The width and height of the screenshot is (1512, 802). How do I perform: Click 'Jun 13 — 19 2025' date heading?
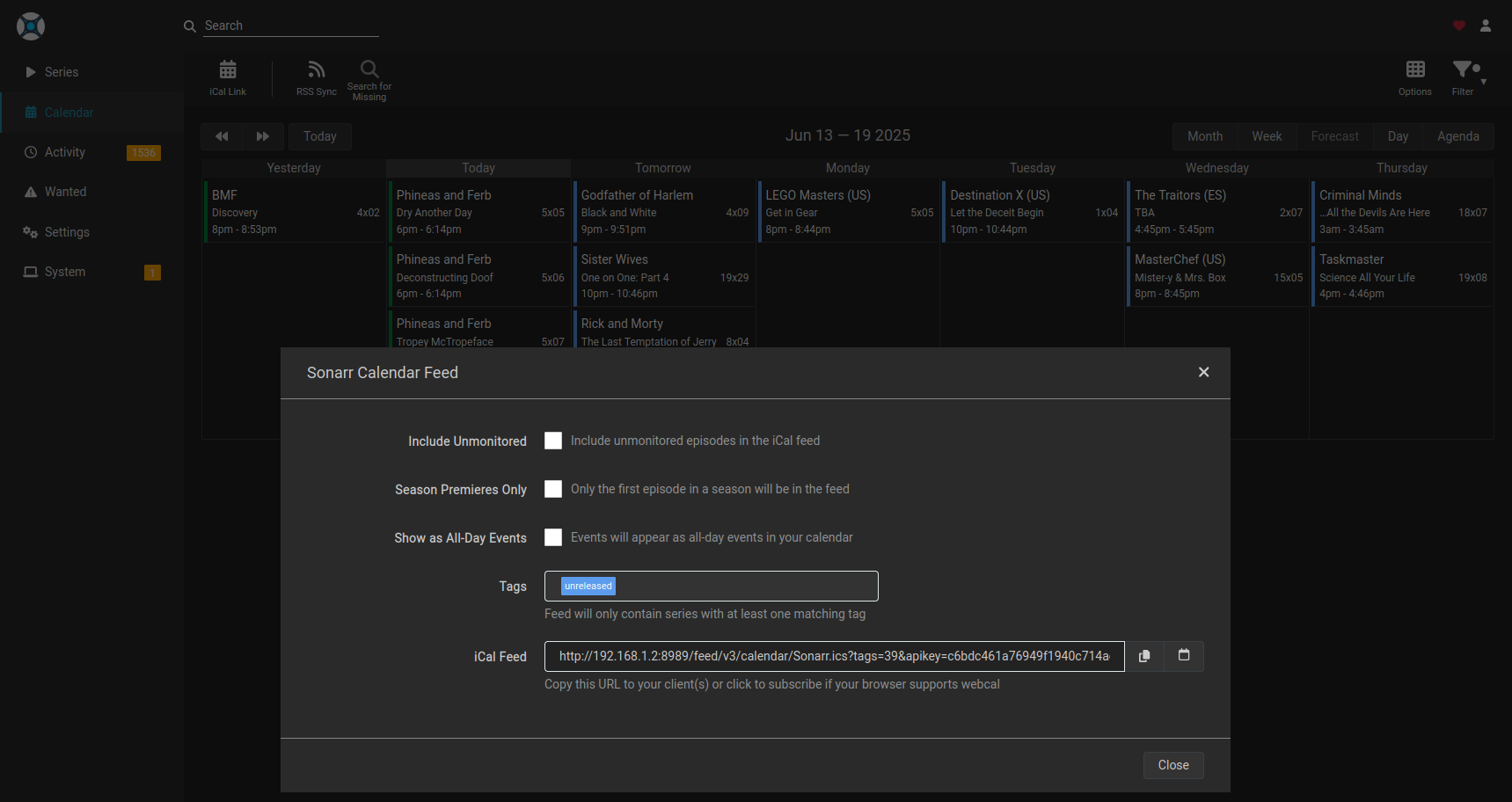tap(848, 135)
